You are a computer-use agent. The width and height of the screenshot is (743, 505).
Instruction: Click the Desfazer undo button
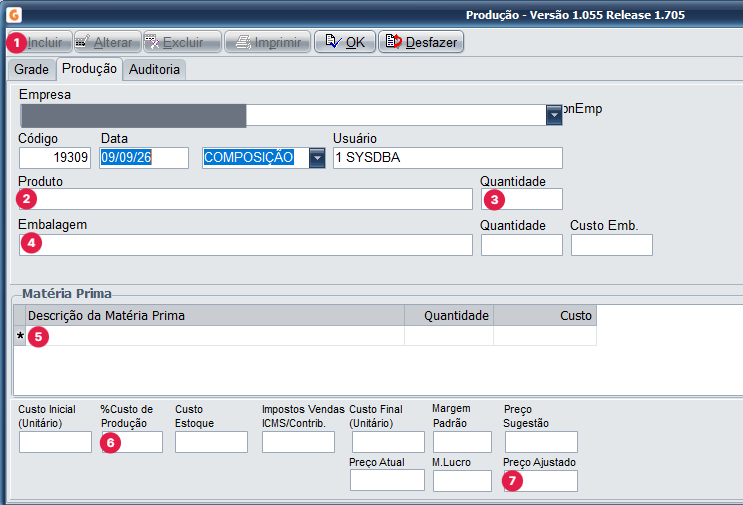pyautogui.click(x=421, y=42)
